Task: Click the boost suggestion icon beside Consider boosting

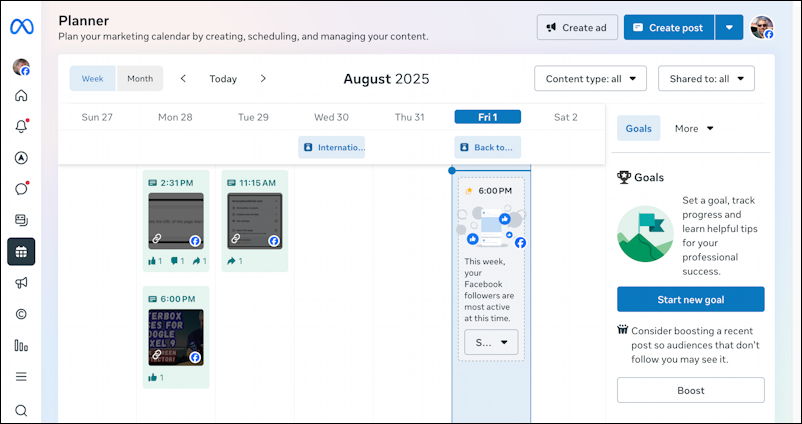Action: [x=622, y=329]
